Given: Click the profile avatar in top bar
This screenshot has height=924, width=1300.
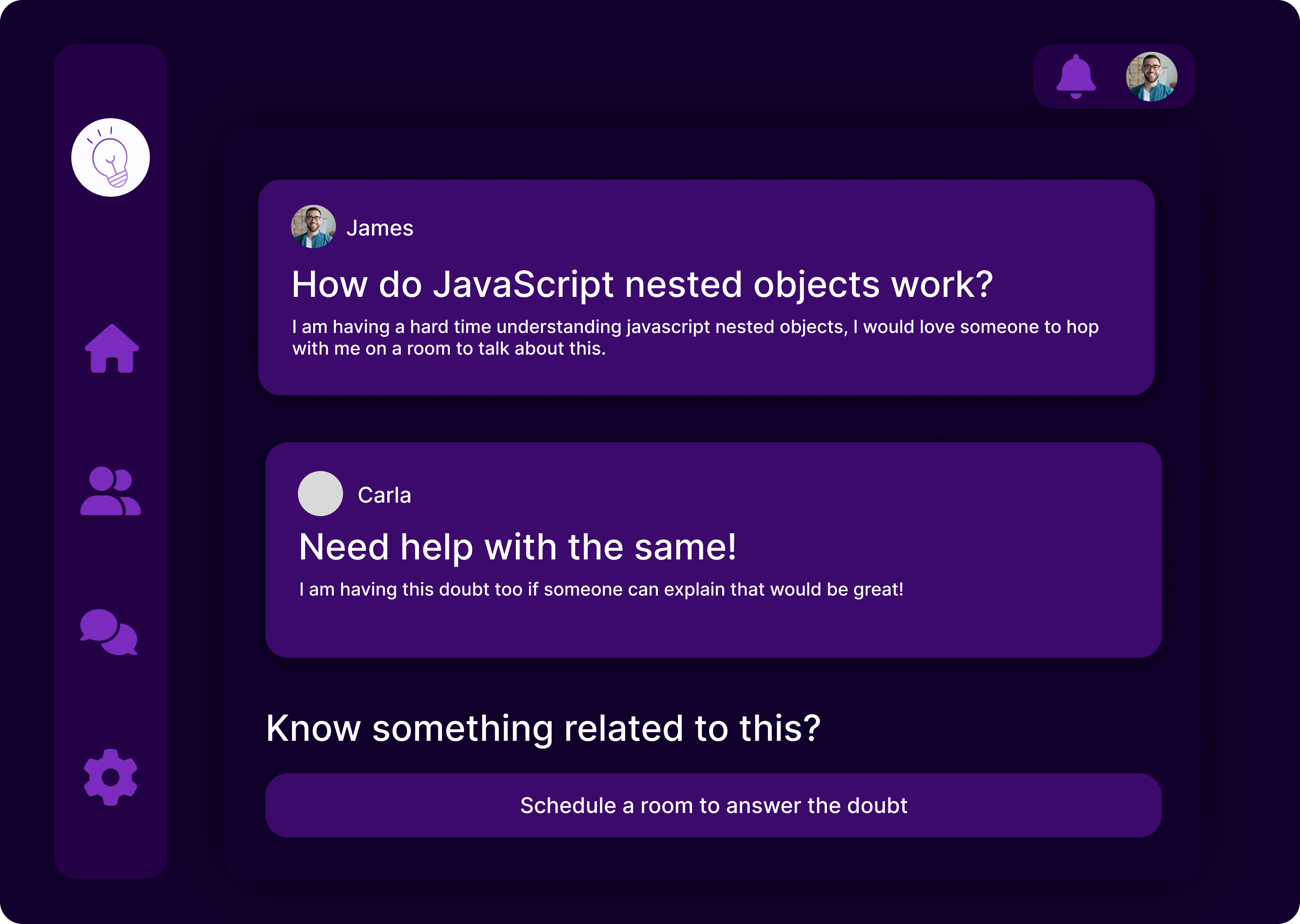Looking at the screenshot, I should click(1151, 77).
